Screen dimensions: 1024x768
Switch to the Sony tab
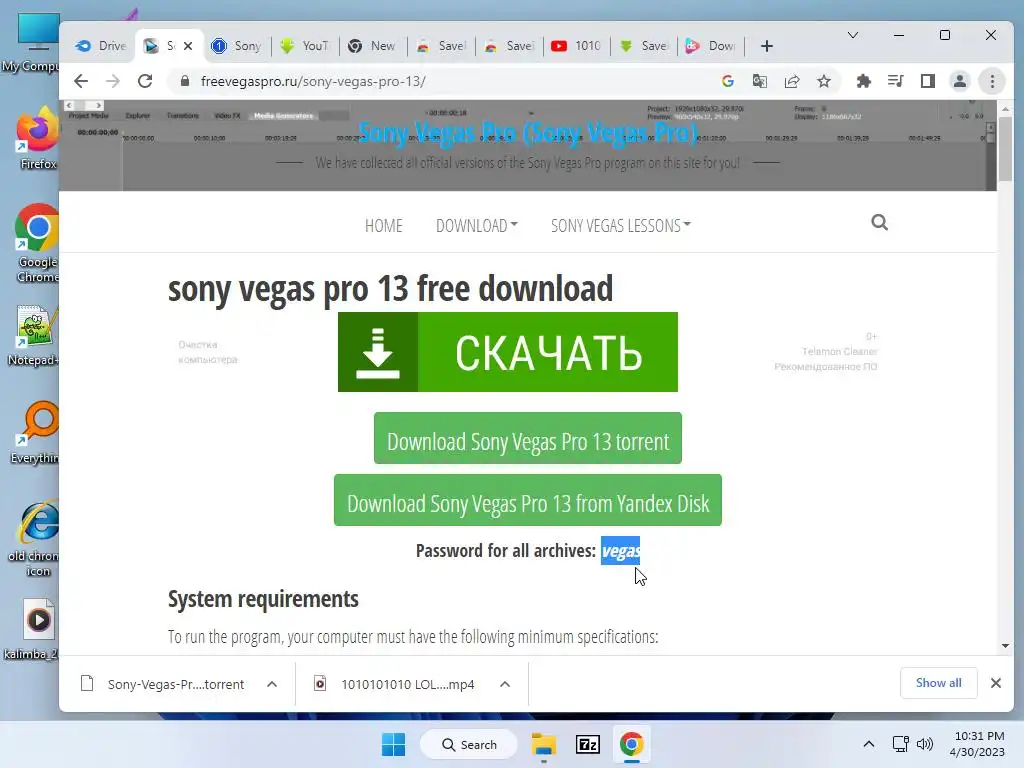(236, 46)
